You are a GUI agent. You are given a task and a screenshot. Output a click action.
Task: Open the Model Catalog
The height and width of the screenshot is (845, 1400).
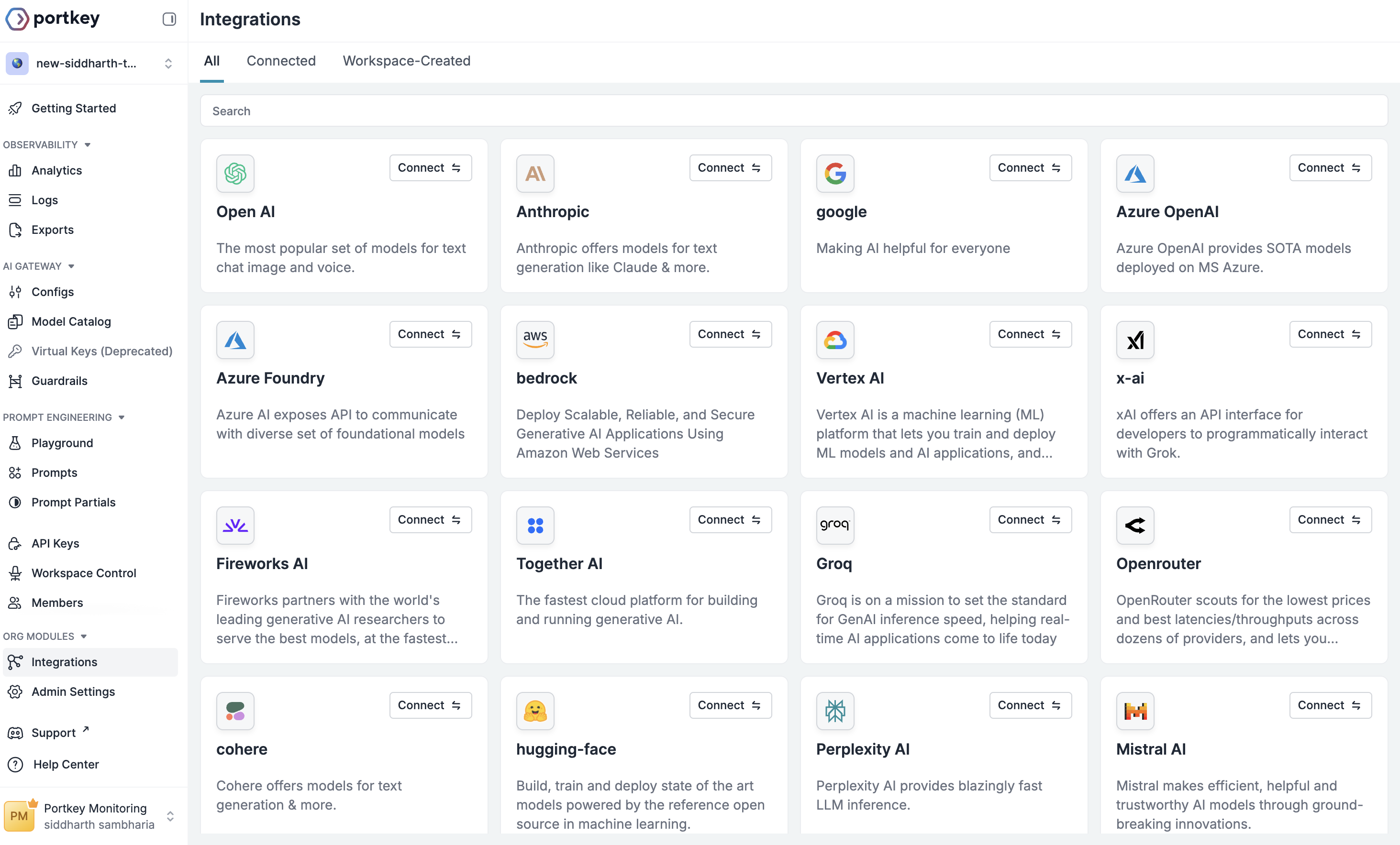[71, 321]
